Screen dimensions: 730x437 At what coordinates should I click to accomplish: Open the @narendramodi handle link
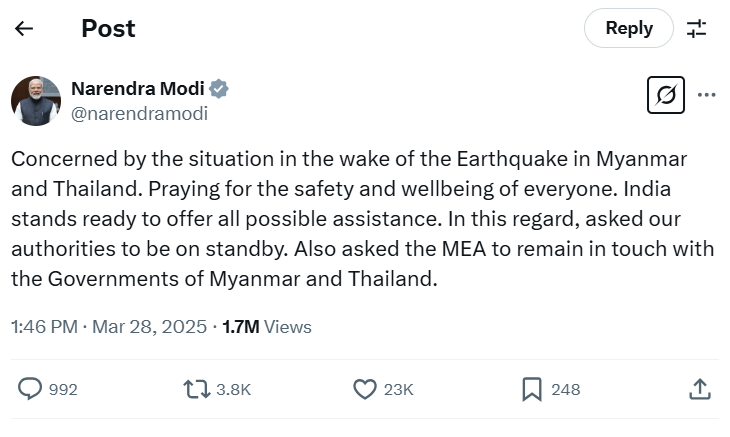click(139, 114)
